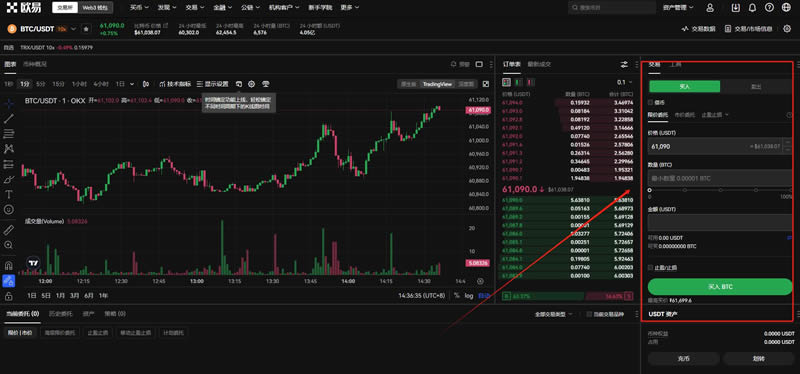The image size is (800, 374).
Task: Select the ruler measure tool
Action: tap(9, 230)
